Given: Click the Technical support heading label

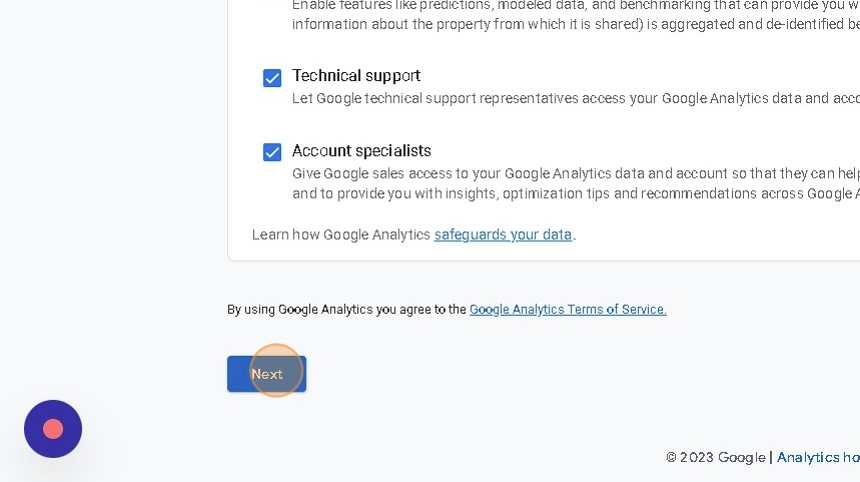Looking at the screenshot, I should coord(356,76).
